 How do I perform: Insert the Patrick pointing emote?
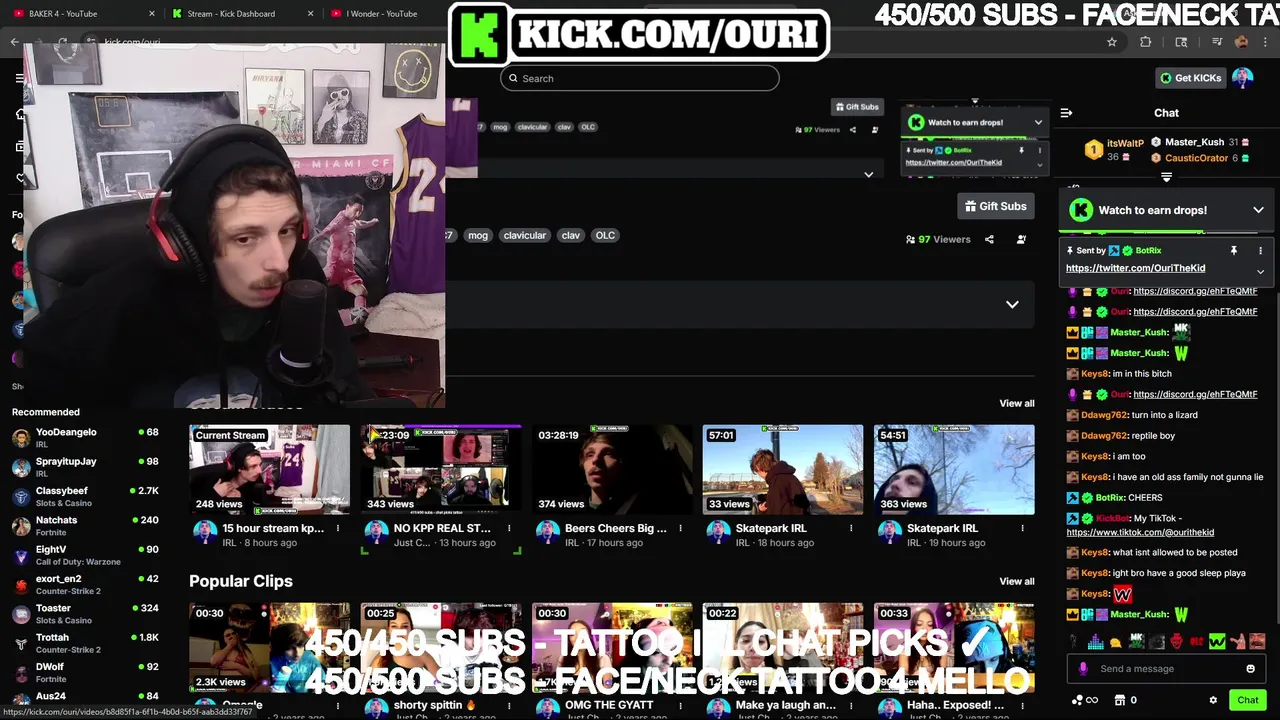click(x=1237, y=642)
